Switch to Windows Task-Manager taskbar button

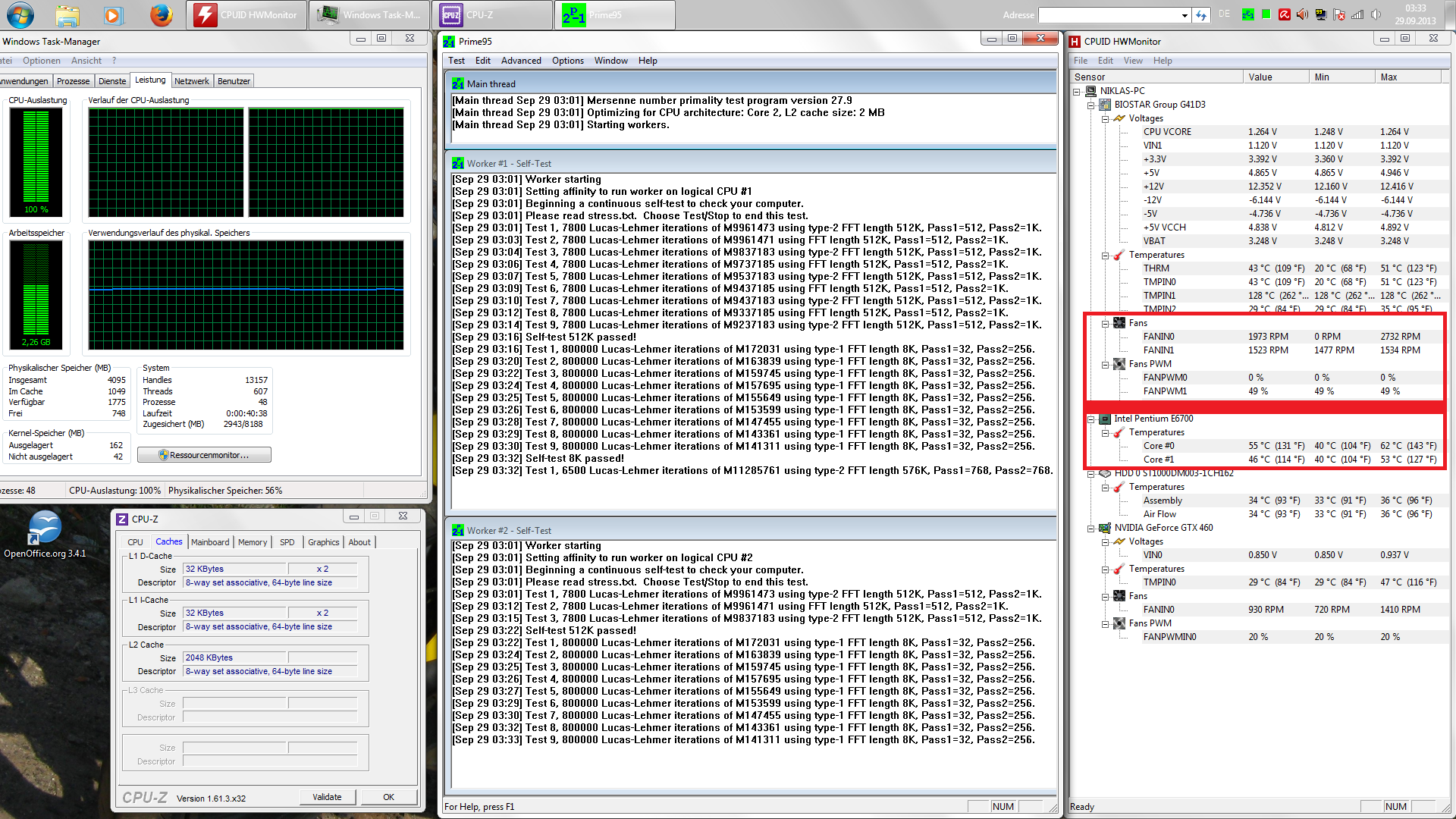(369, 14)
